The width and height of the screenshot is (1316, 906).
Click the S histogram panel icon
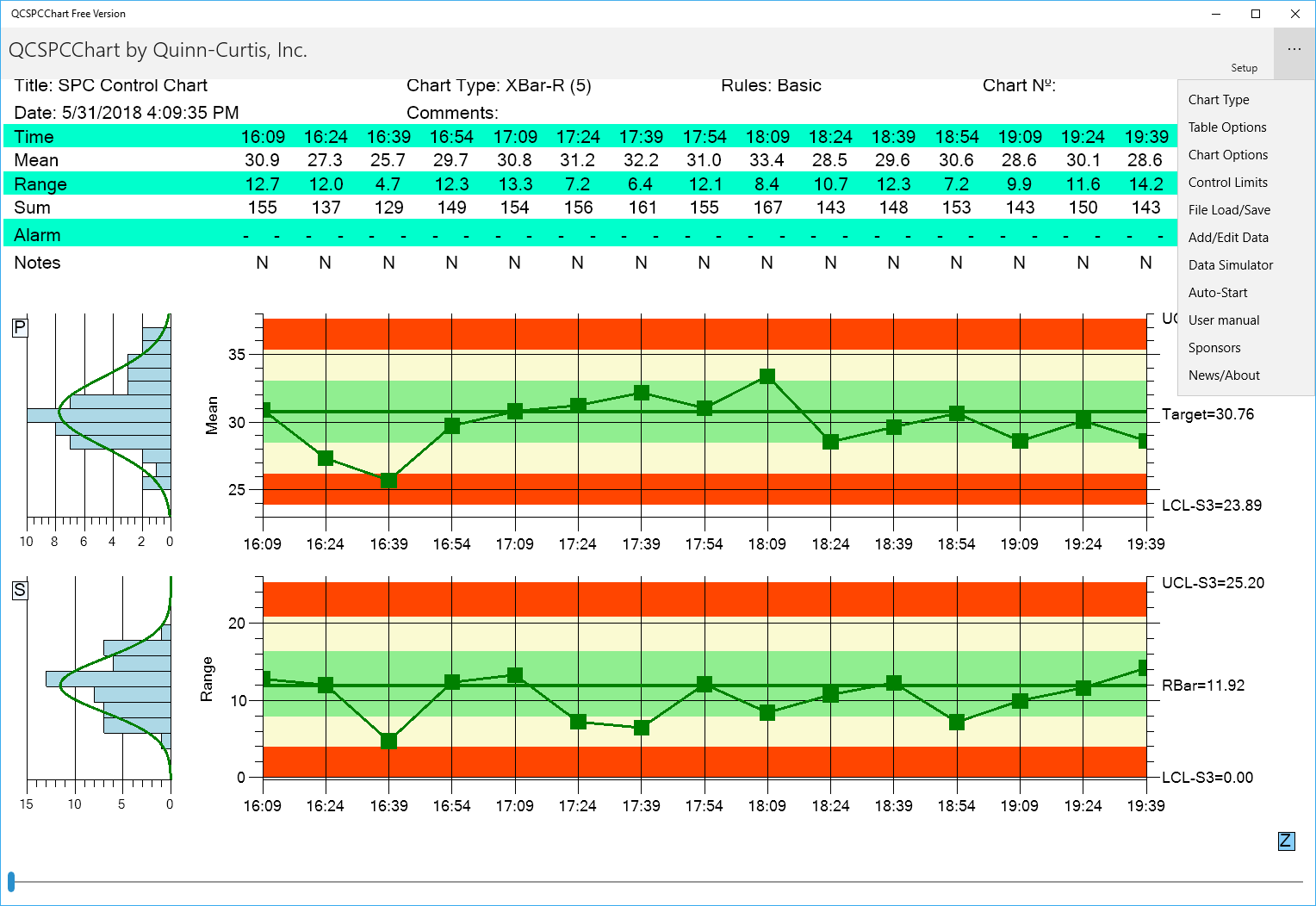pyautogui.click(x=19, y=590)
